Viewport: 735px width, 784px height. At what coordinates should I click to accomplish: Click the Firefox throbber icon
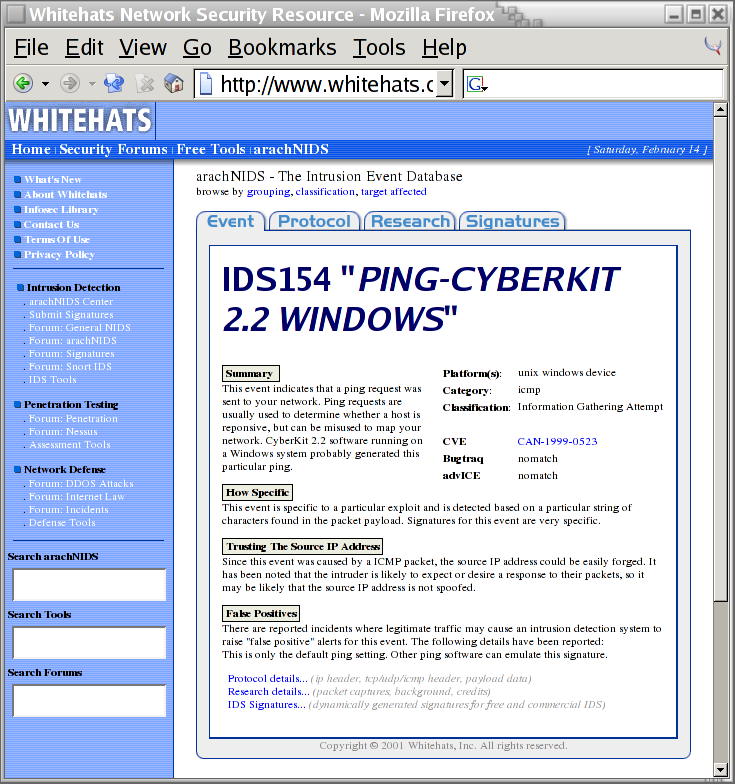(713, 46)
